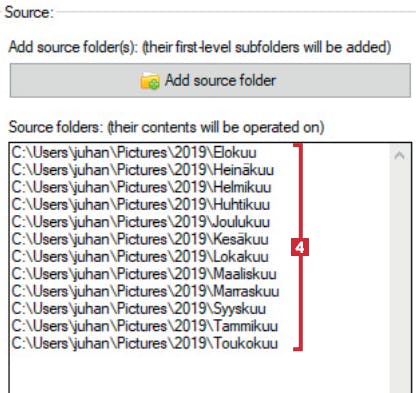Click empty area below Toukokuu in list

coord(199,373)
